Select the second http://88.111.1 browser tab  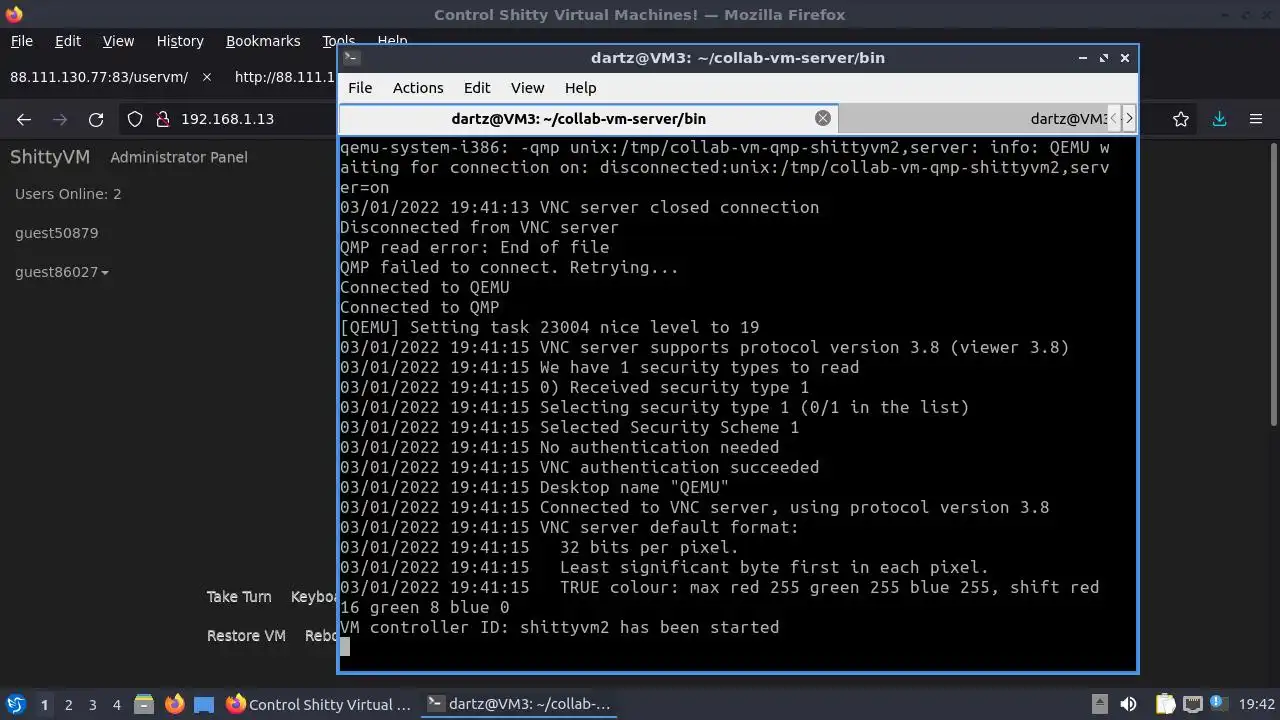coord(283,77)
